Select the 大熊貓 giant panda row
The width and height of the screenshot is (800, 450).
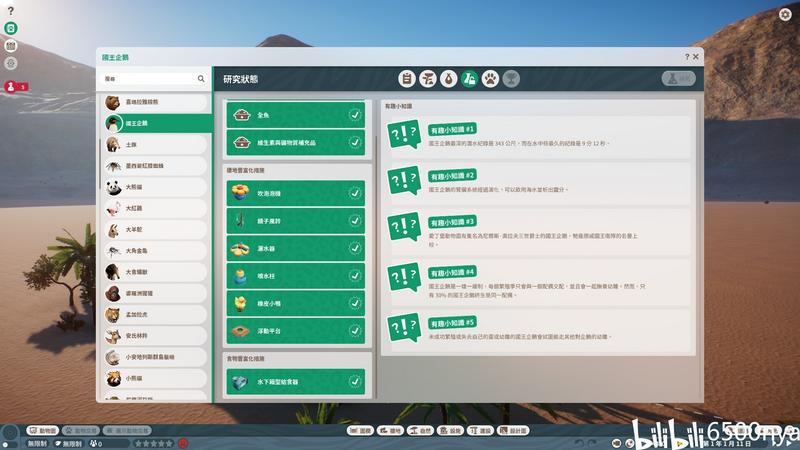click(156, 187)
